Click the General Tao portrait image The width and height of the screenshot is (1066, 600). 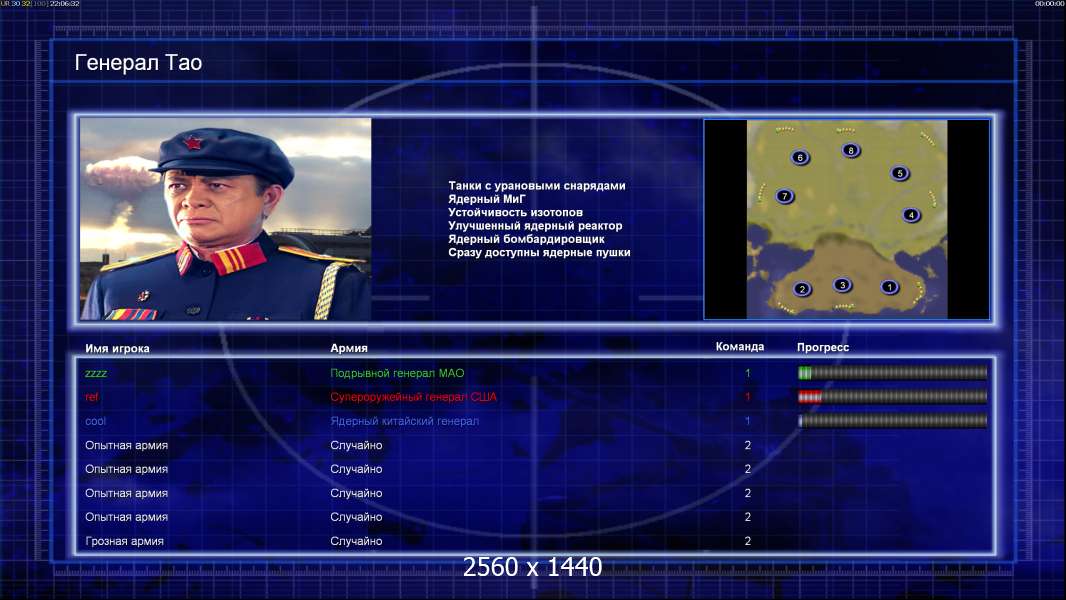click(226, 219)
